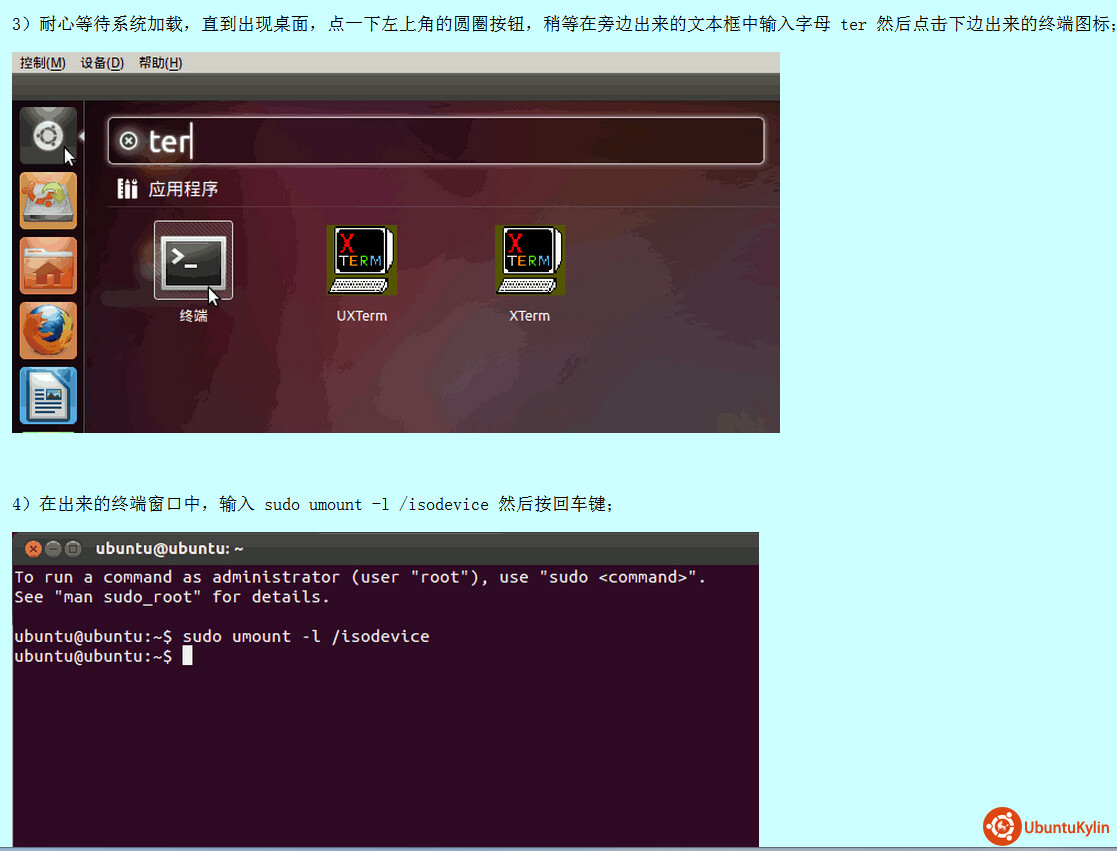
Task: Click the terminal prompt cursor line
Action: pyautogui.click(x=186, y=656)
